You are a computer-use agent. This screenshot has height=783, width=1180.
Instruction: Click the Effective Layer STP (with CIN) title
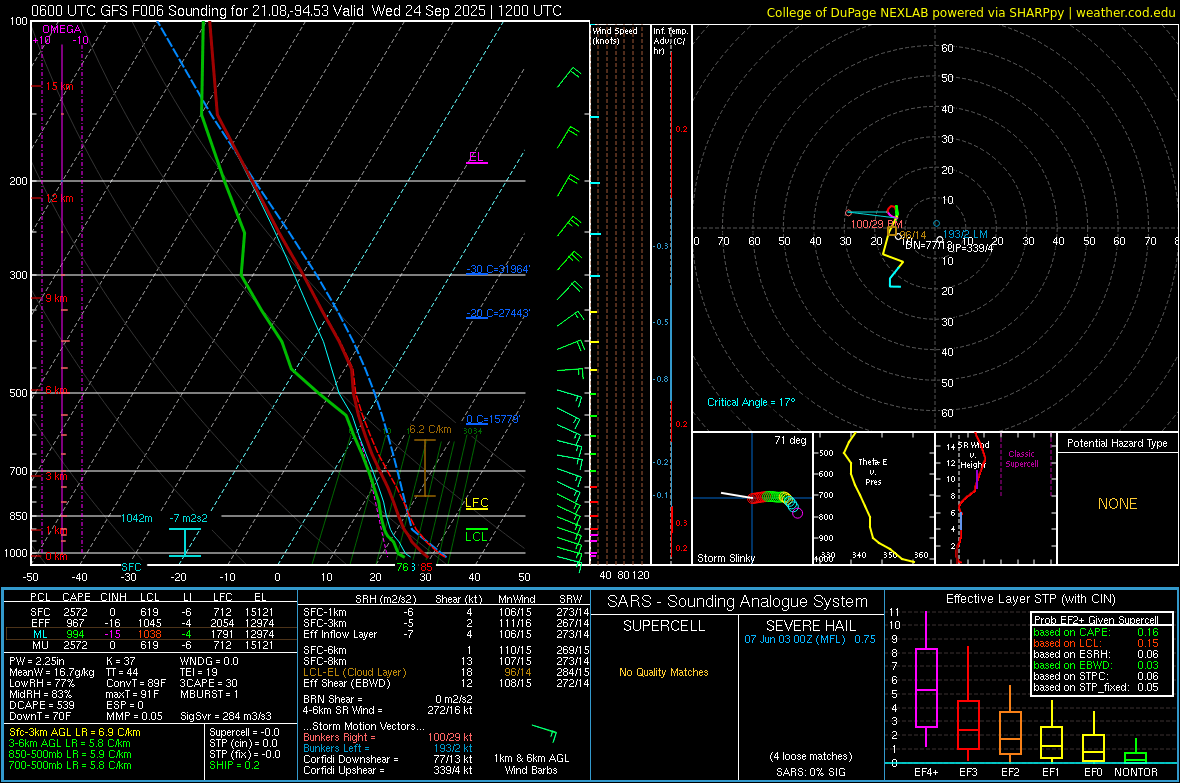[x=1031, y=599]
